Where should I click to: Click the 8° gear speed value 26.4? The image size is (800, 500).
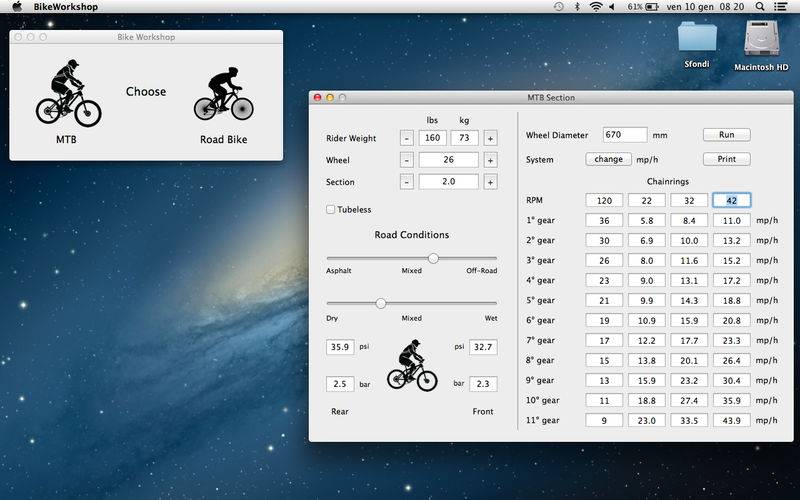pos(732,360)
